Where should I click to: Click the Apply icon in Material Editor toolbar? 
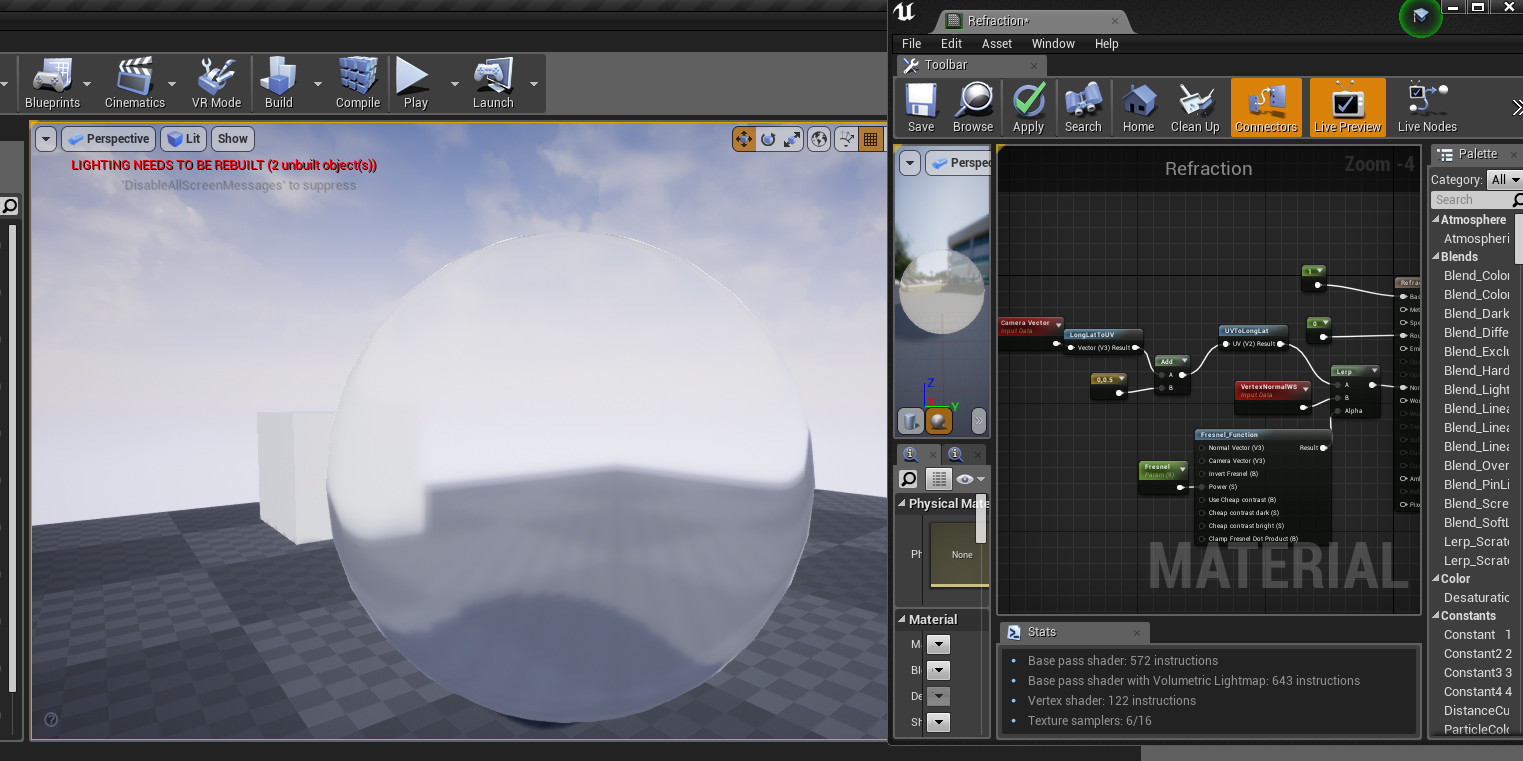click(x=1028, y=105)
